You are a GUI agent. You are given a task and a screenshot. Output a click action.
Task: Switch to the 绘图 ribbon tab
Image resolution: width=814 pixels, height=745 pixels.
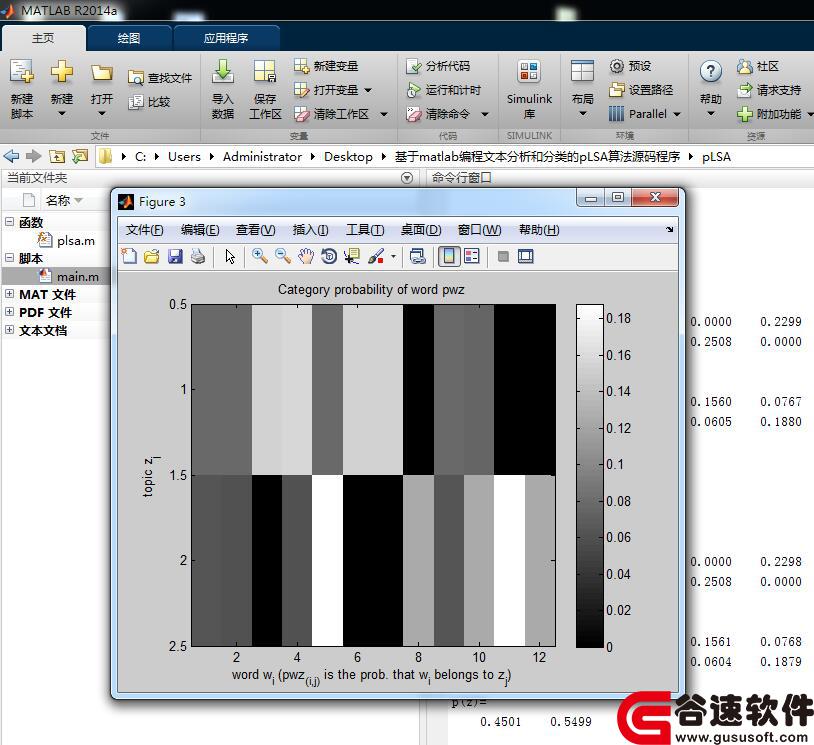(129, 38)
